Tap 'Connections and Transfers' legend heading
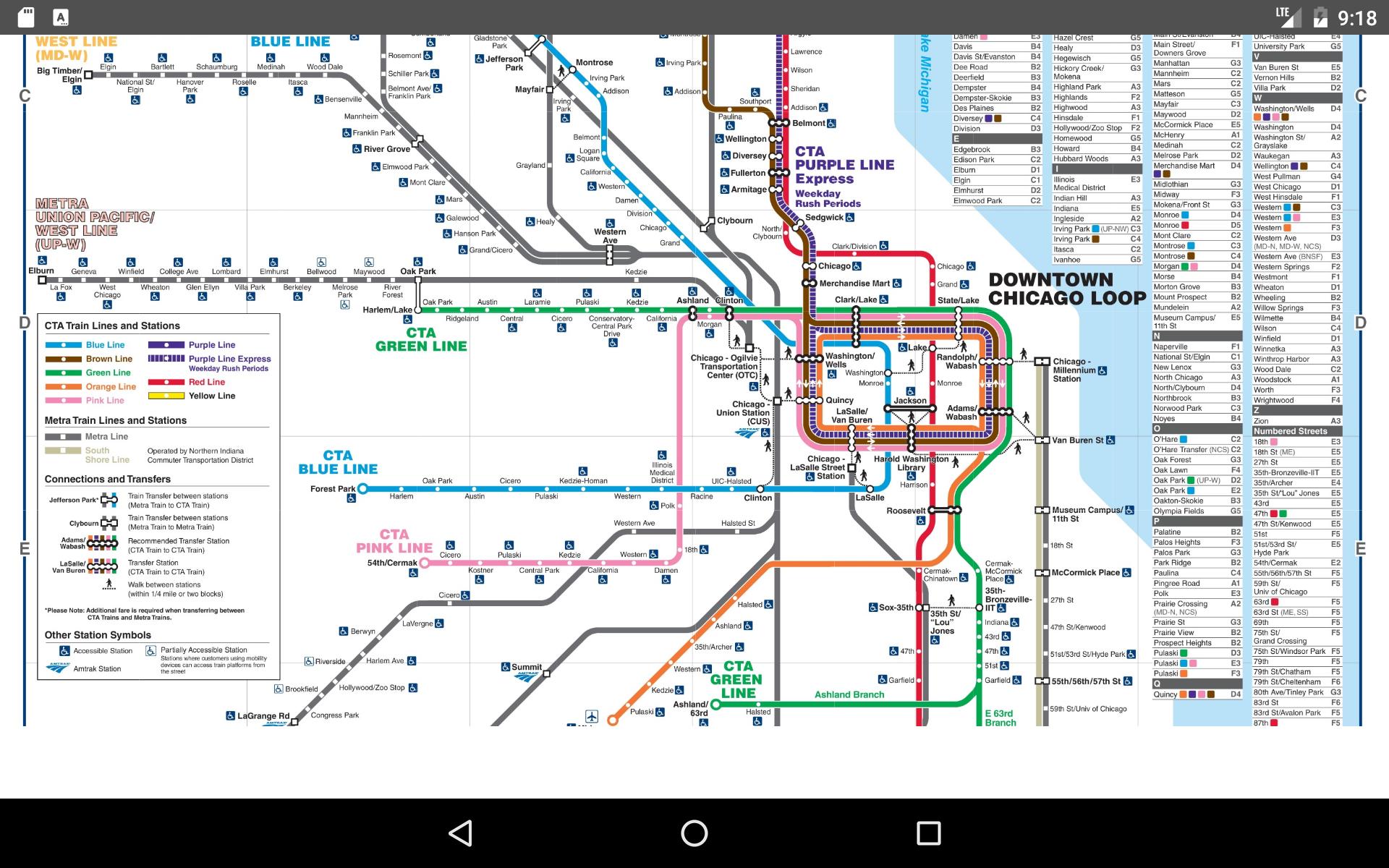Image resolution: width=1389 pixels, height=868 pixels. (x=108, y=480)
